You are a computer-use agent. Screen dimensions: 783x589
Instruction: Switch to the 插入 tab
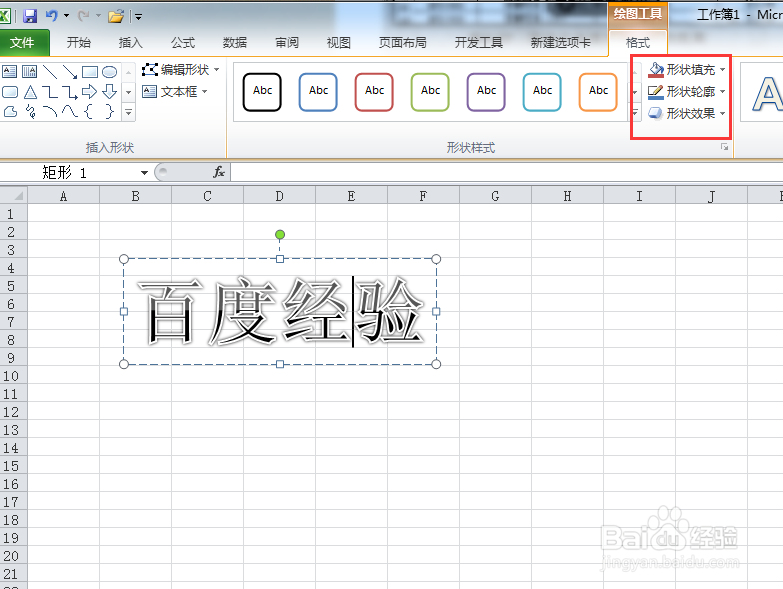click(x=131, y=43)
